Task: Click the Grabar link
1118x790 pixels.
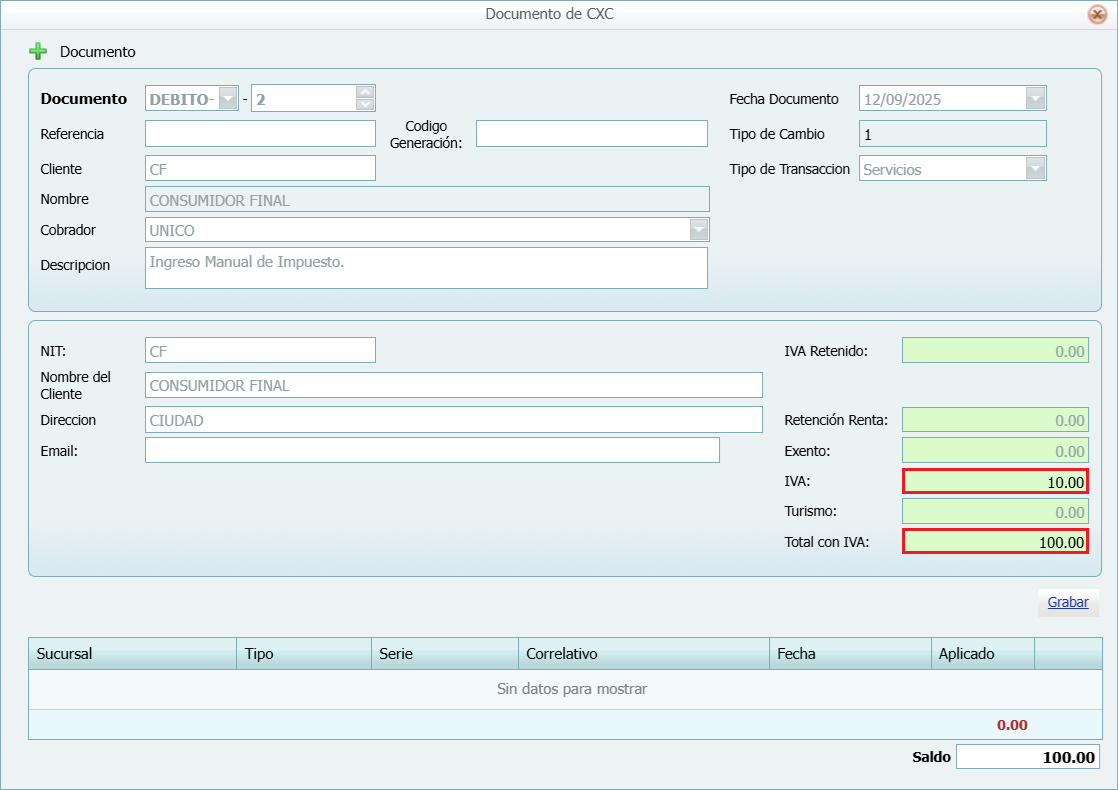Action: point(1067,602)
